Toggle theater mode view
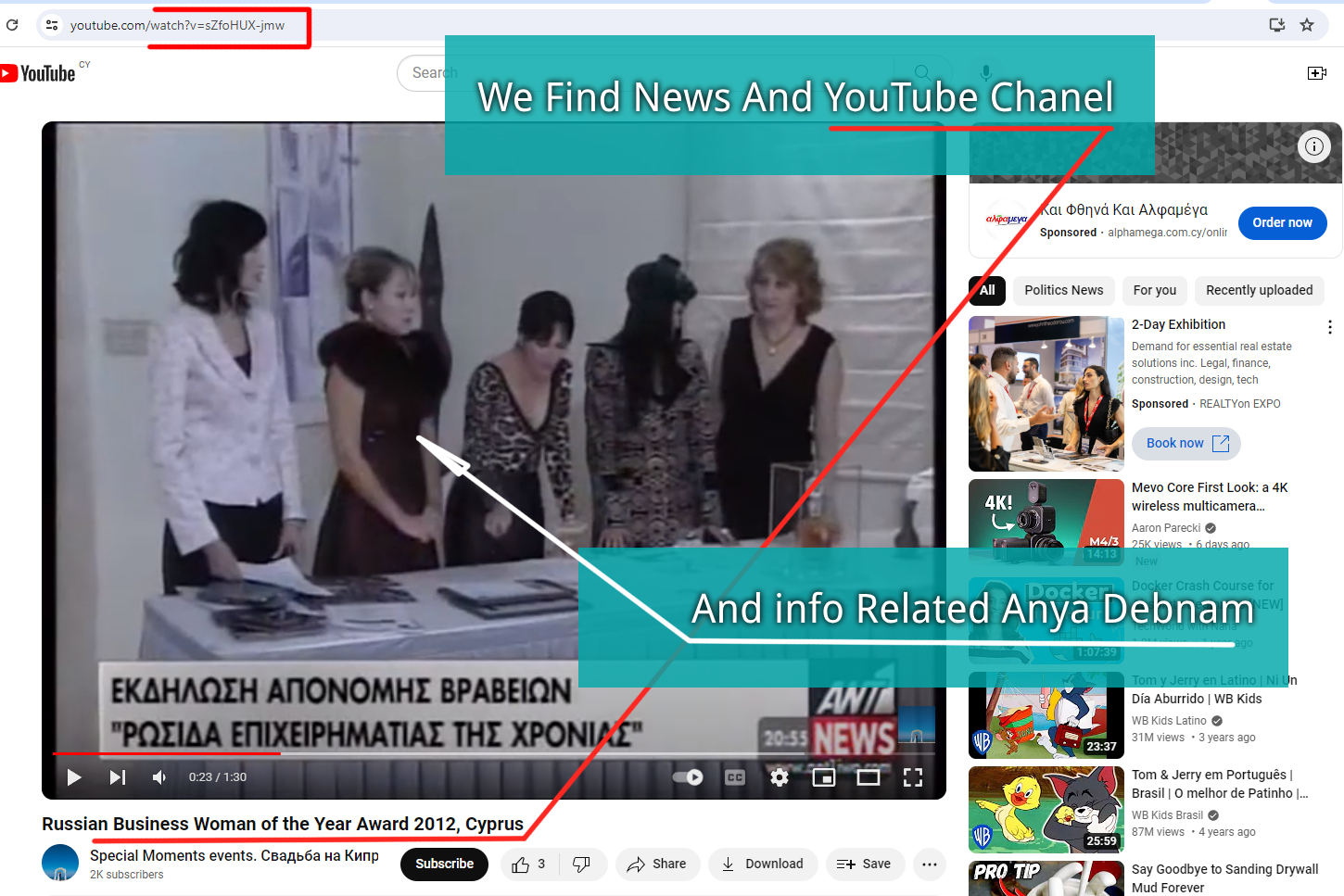The width and height of the screenshot is (1344, 896). 869,777
